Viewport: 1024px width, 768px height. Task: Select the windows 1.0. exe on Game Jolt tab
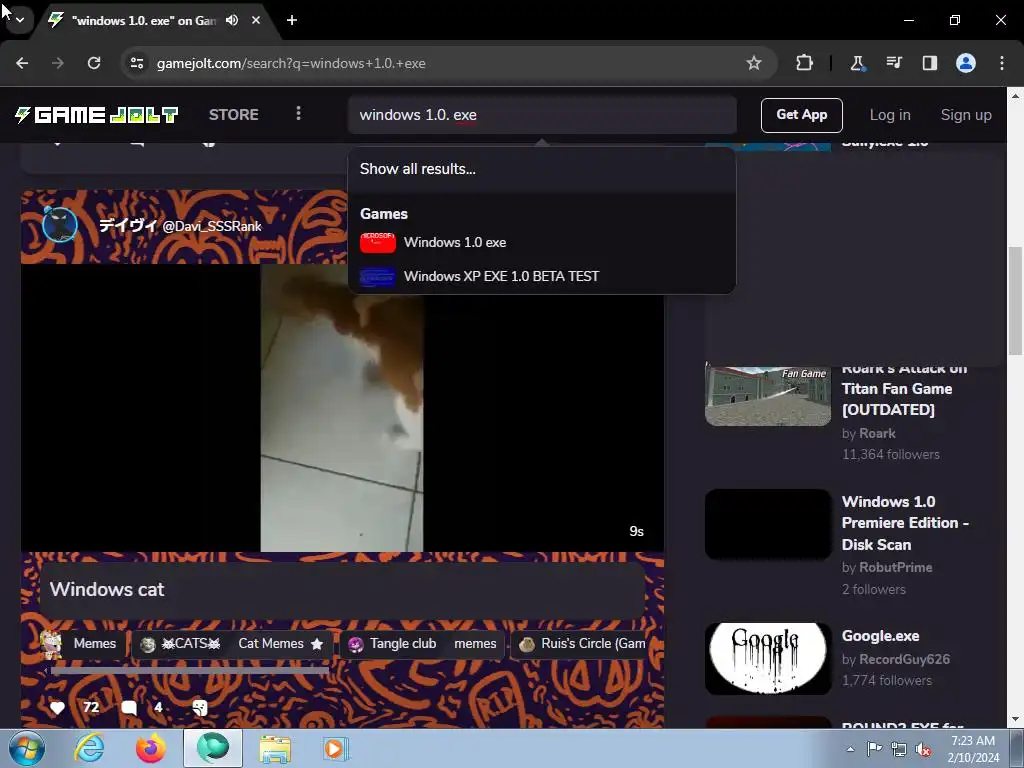(x=144, y=21)
